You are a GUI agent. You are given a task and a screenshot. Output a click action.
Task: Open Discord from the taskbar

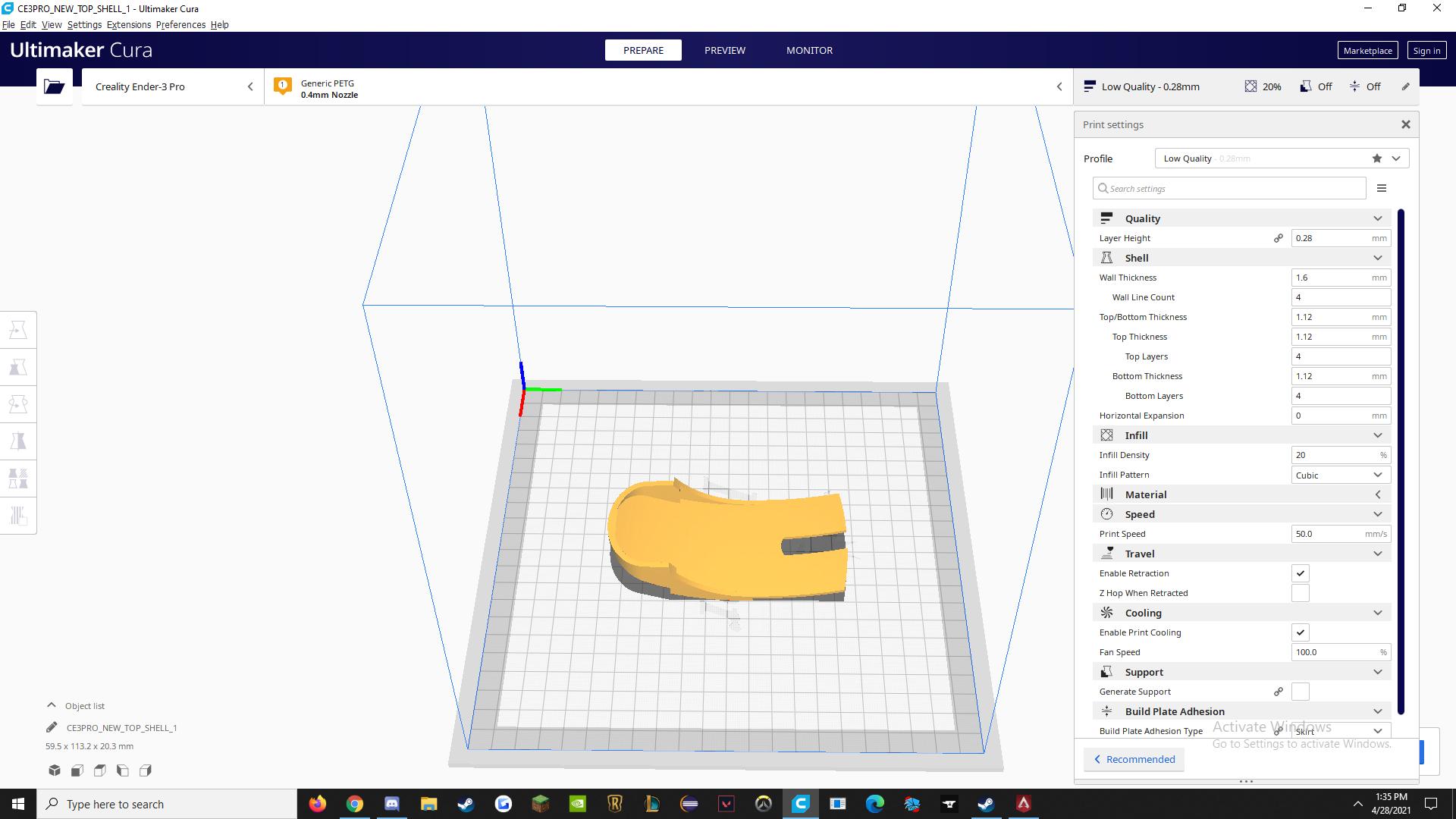(392, 804)
